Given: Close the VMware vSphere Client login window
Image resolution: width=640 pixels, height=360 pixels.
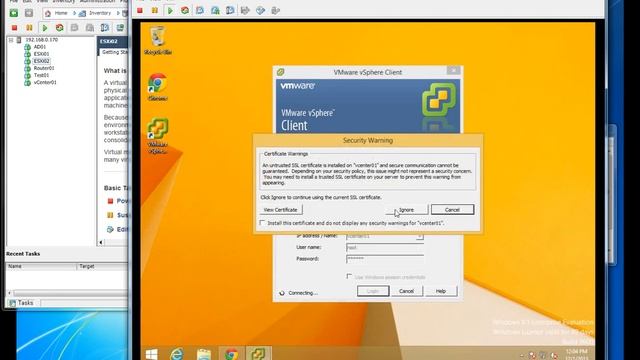Looking at the screenshot, I should 453,71.
